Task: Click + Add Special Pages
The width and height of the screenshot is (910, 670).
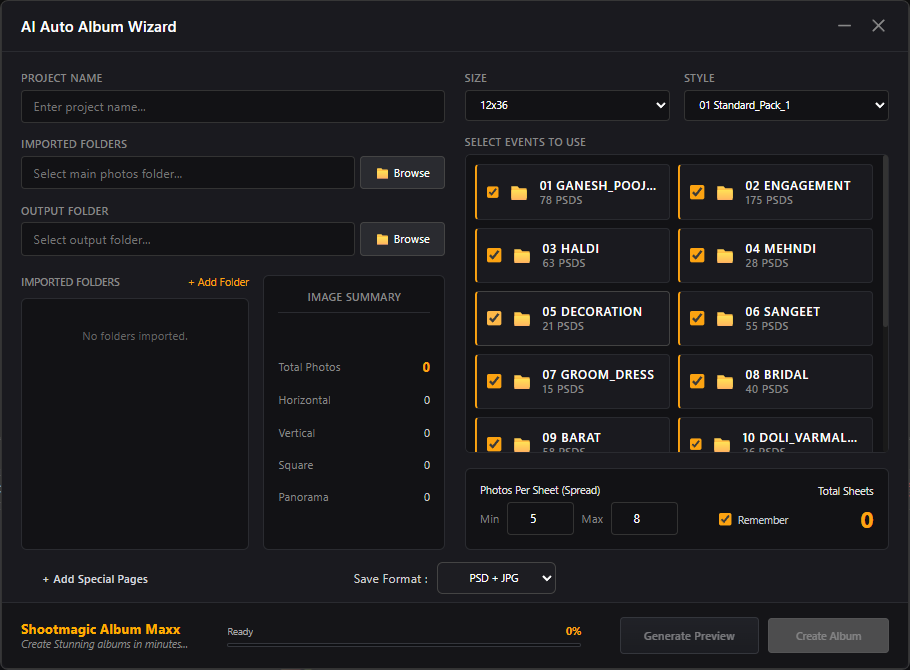Action: coord(95,579)
